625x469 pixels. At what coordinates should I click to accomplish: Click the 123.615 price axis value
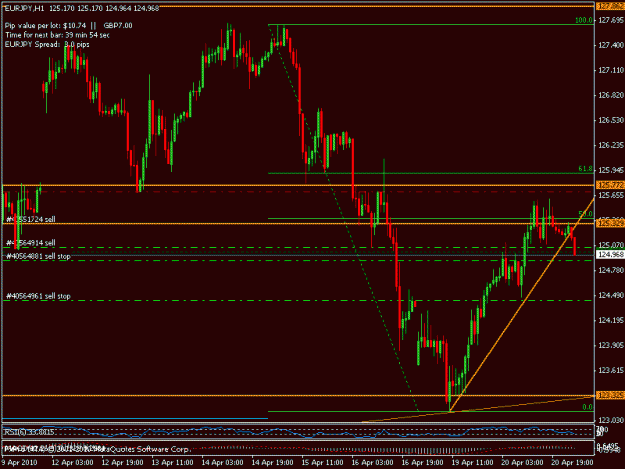pyautogui.click(x=611, y=370)
